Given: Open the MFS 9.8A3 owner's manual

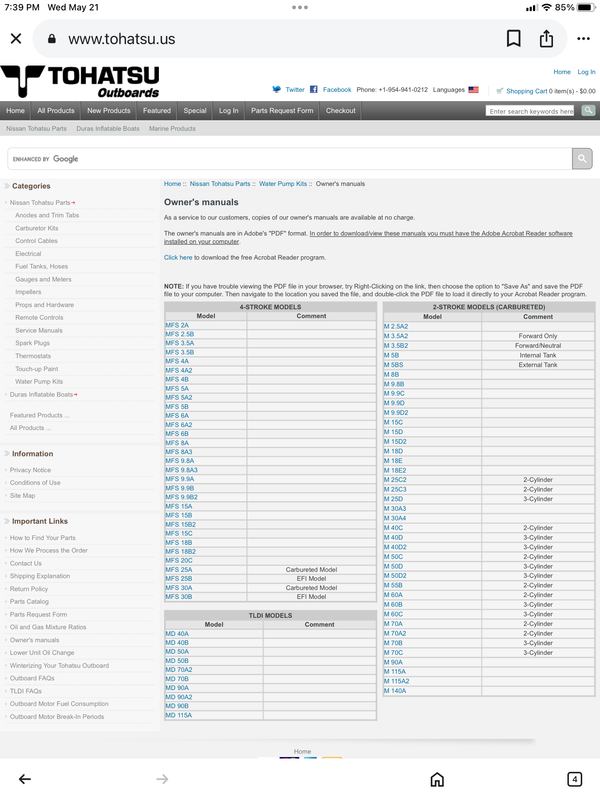Looking at the screenshot, I should [181, 470].
